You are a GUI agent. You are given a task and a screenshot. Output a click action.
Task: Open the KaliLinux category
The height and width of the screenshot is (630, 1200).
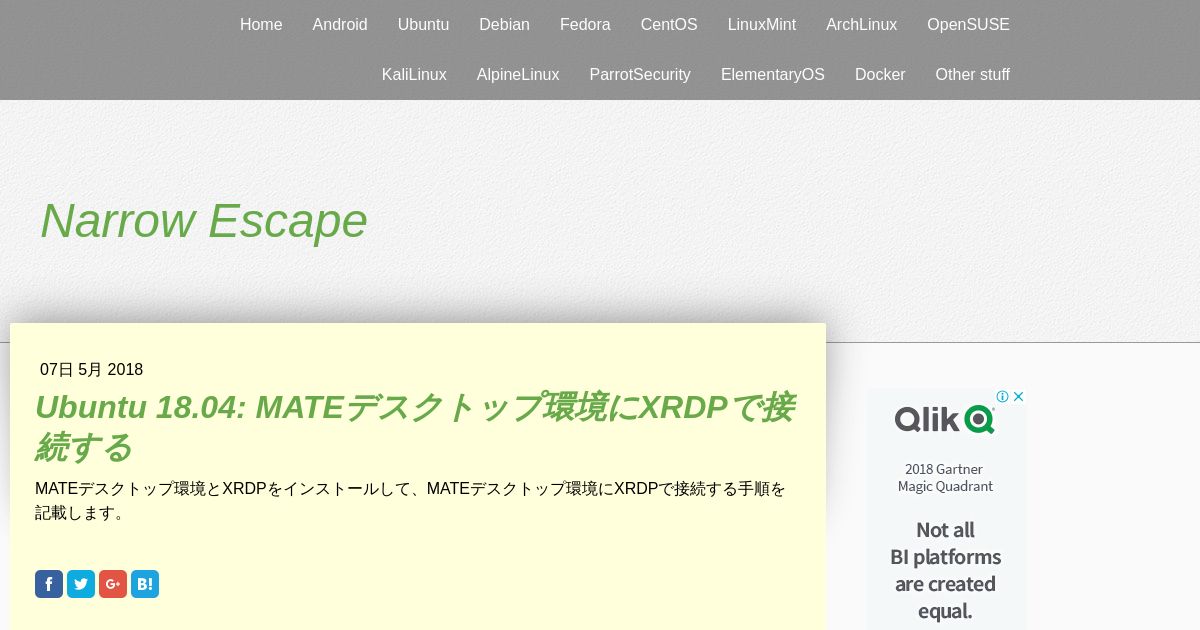pyautogui.click(x=414, y=75)
